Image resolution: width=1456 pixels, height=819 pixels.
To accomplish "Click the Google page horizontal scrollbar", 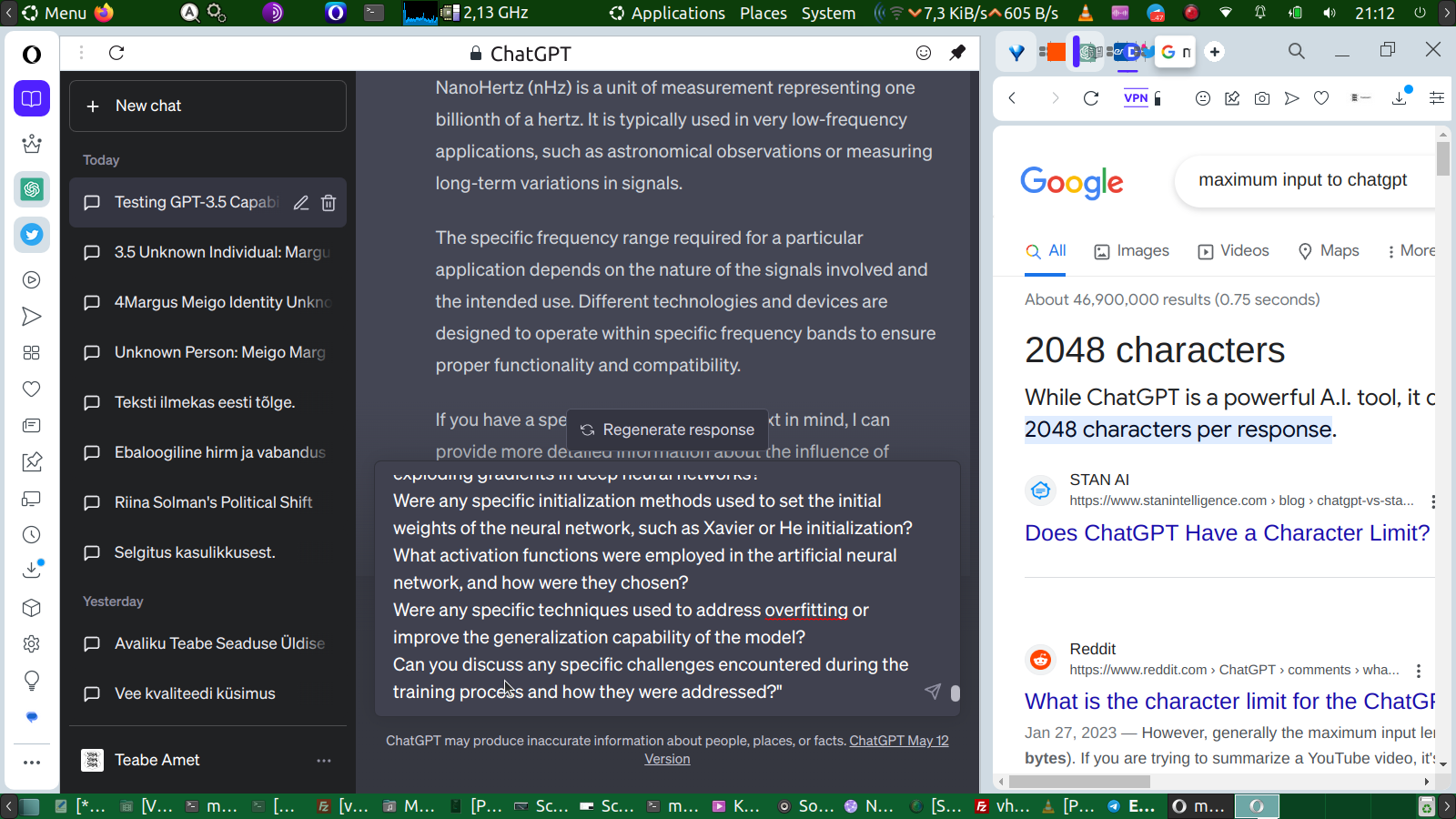I will point(1080,782).
